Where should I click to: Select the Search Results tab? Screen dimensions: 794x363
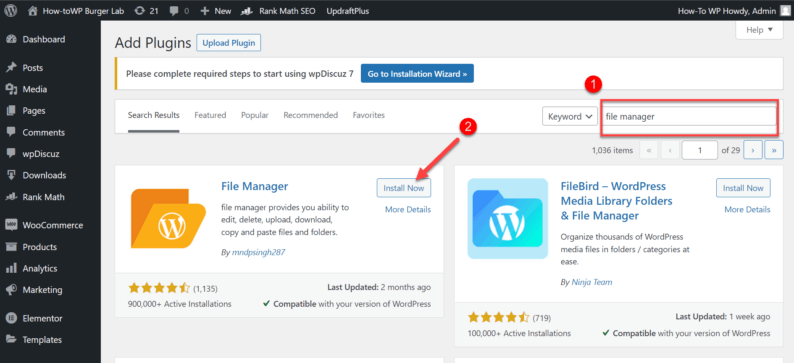coord(153,115)
